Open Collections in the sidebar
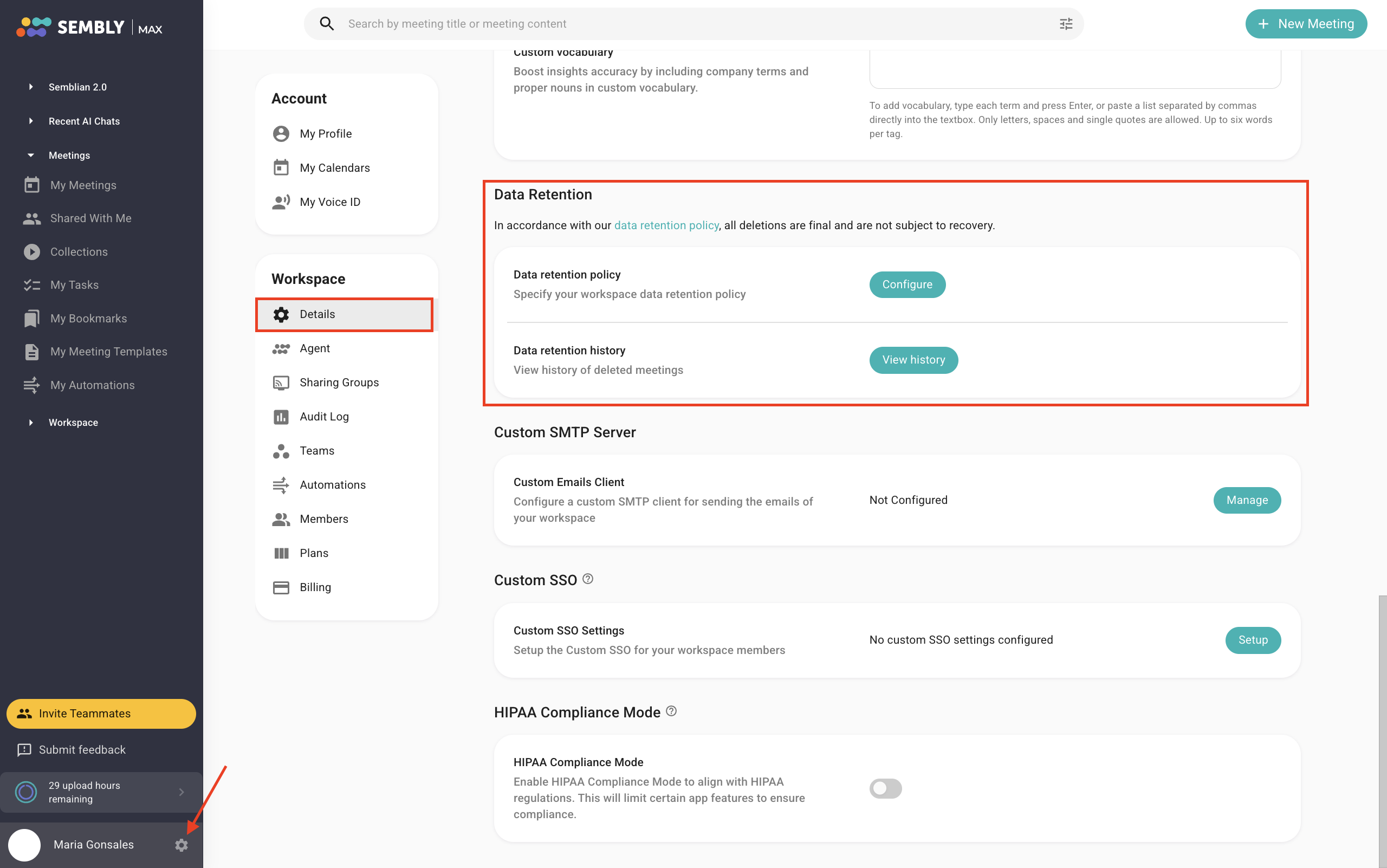The image size is (1387, 868). (x=79, y=251)
